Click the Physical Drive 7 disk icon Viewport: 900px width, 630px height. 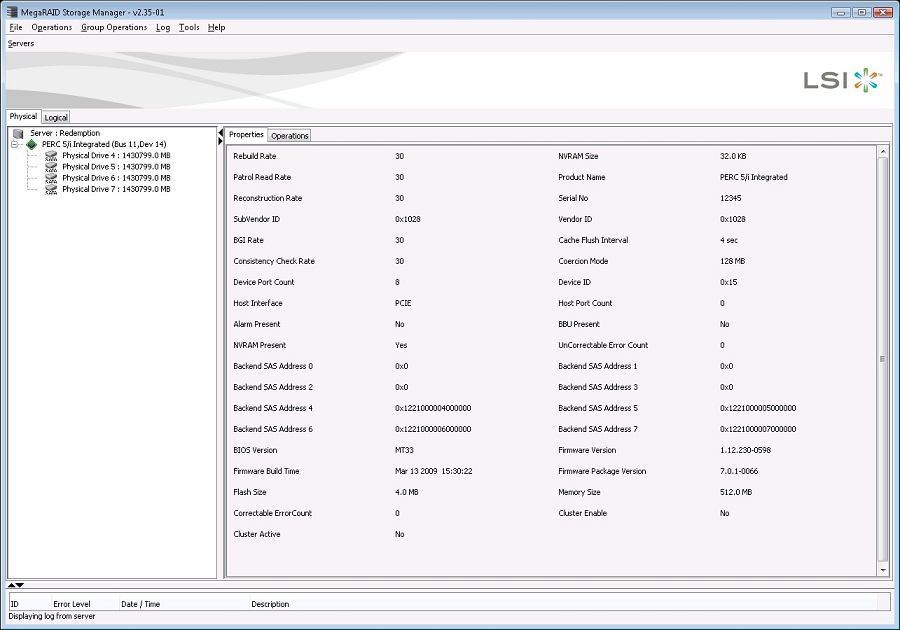pos(51,189)
